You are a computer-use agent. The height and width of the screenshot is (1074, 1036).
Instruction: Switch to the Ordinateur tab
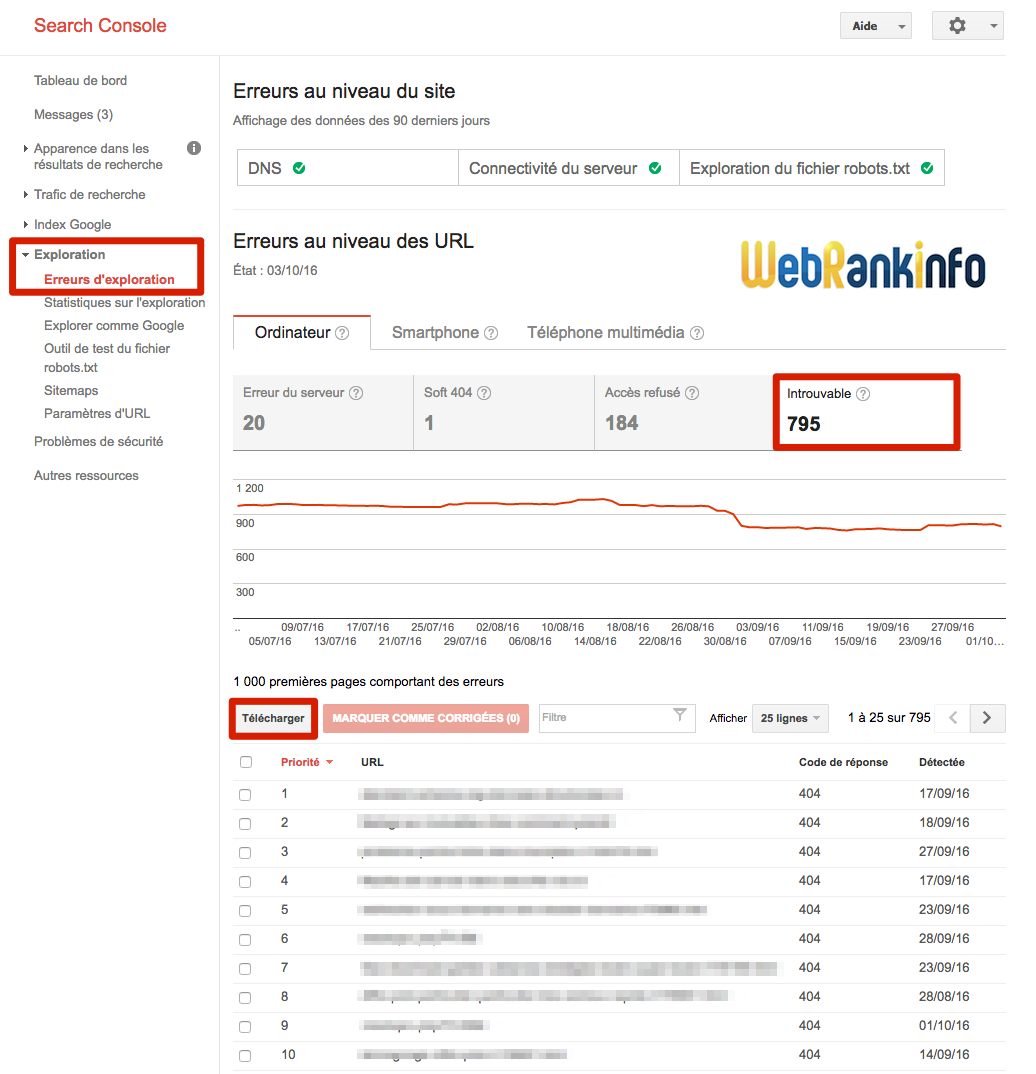tap(302, 332)
